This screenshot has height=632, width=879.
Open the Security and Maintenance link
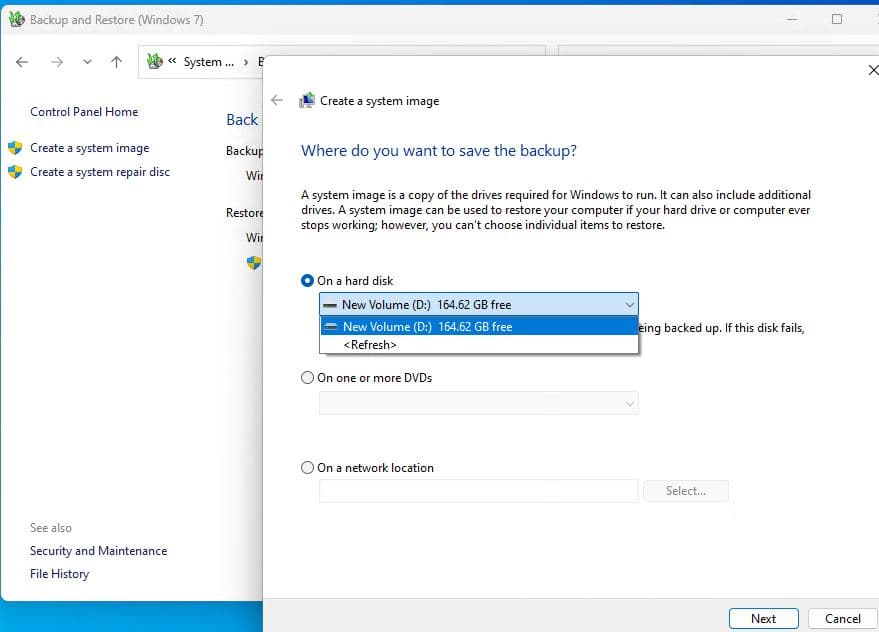[98, 551]
